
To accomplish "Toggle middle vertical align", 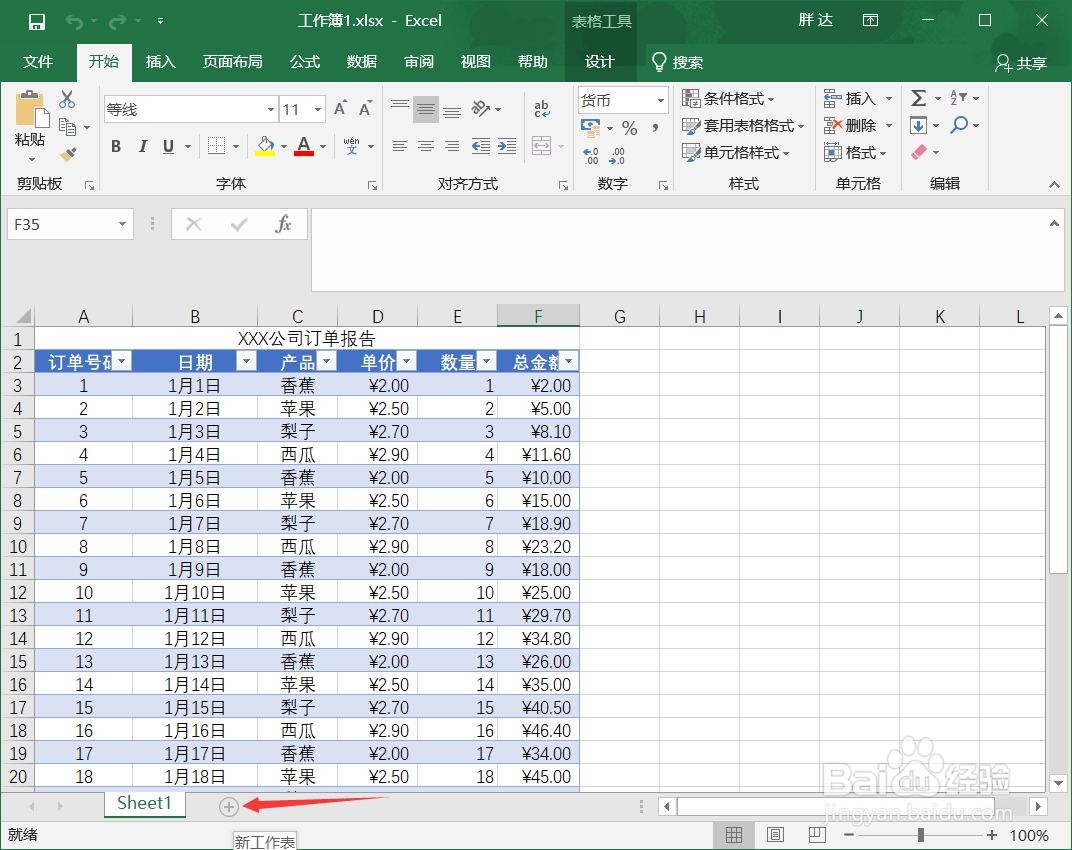I will click(x=425, y=109).
